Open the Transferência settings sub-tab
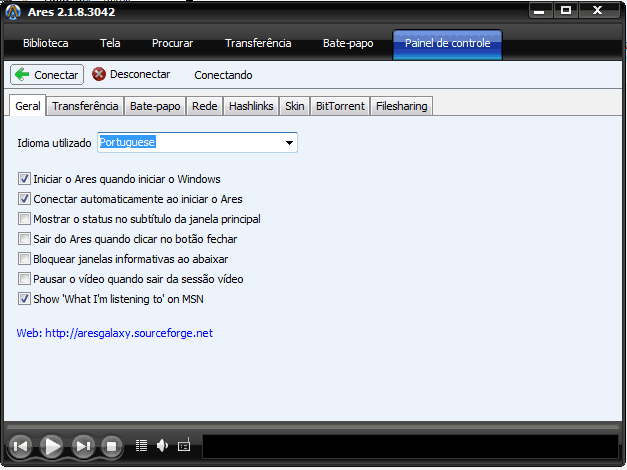The width and height of the screenshot is (627, 470). coord(85,106)
